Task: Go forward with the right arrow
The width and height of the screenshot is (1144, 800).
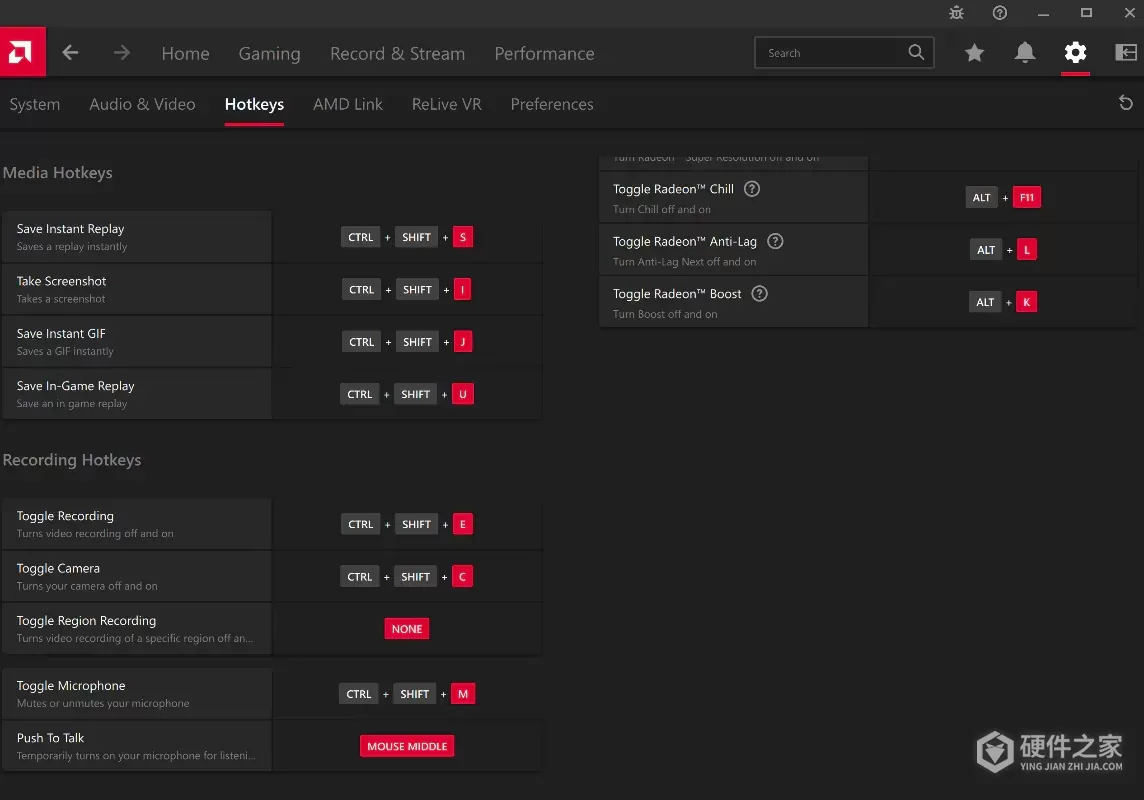Action: click(x=122, y=53)
